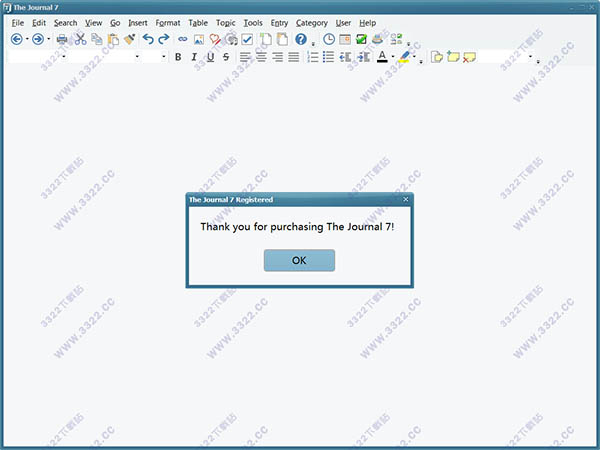Open the combo box right of sticky notes
Screen dimensions: 600x450
coord(530,57)
